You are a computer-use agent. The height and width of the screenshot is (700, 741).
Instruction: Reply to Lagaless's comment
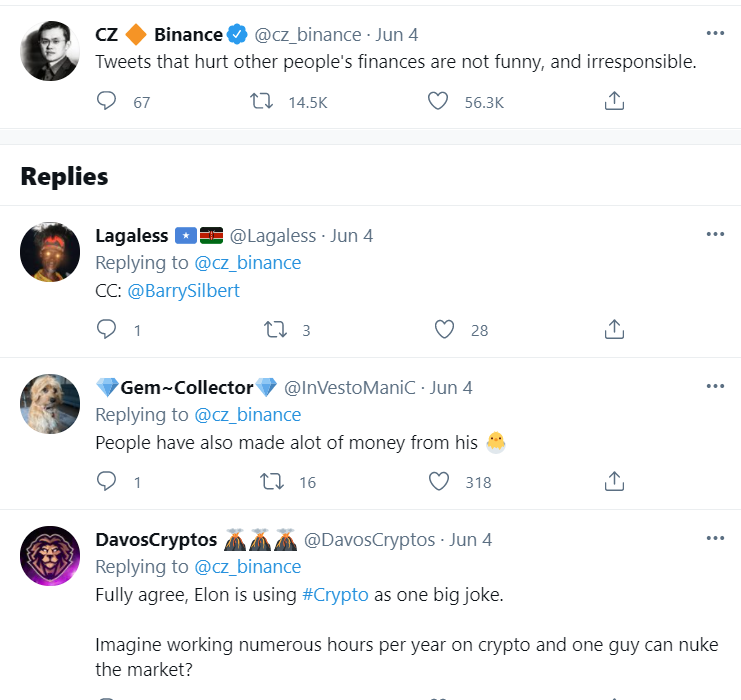tap(107, 329)
